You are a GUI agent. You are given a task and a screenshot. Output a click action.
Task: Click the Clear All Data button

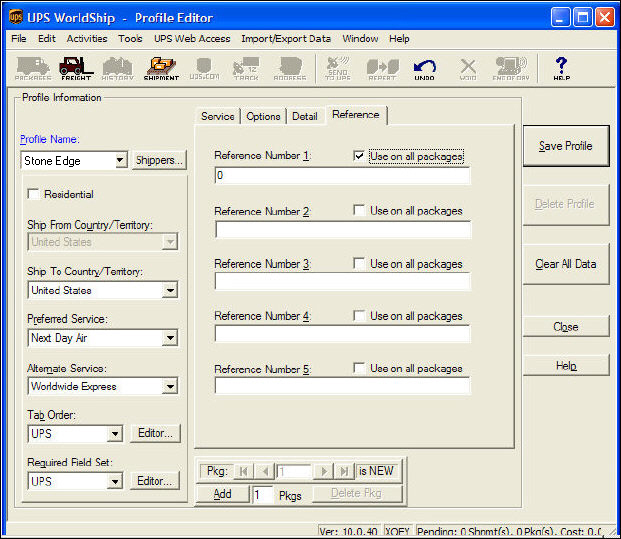tap(566, 264)
